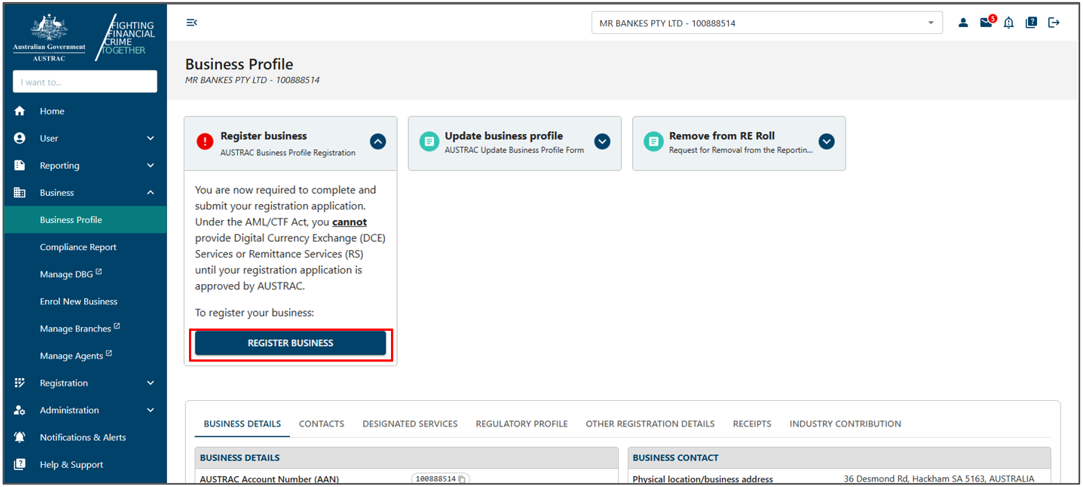The width and height of the screenshot is (1083, 487).
Task: Expand the Remove from RE Roll card
Action: [x=826, y=142]
